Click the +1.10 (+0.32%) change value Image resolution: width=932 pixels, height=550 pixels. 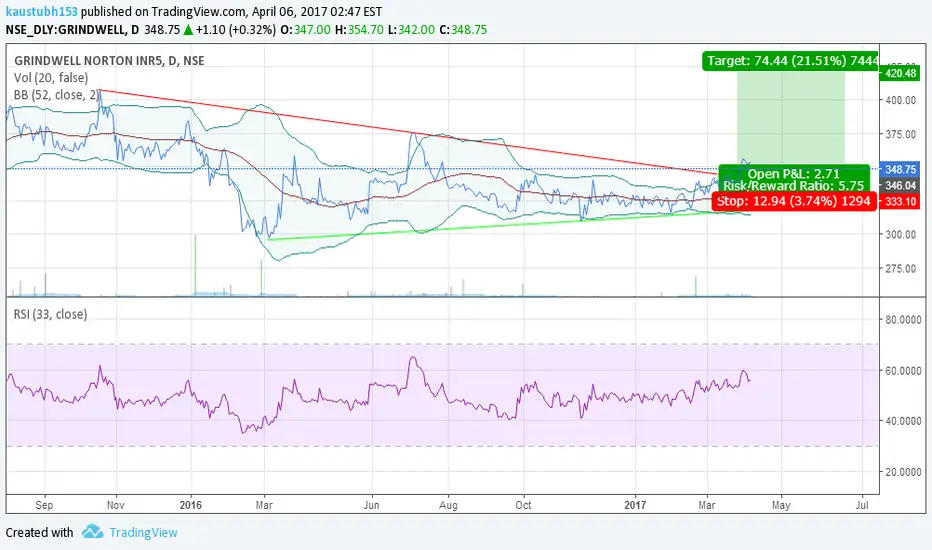[236, 30]
